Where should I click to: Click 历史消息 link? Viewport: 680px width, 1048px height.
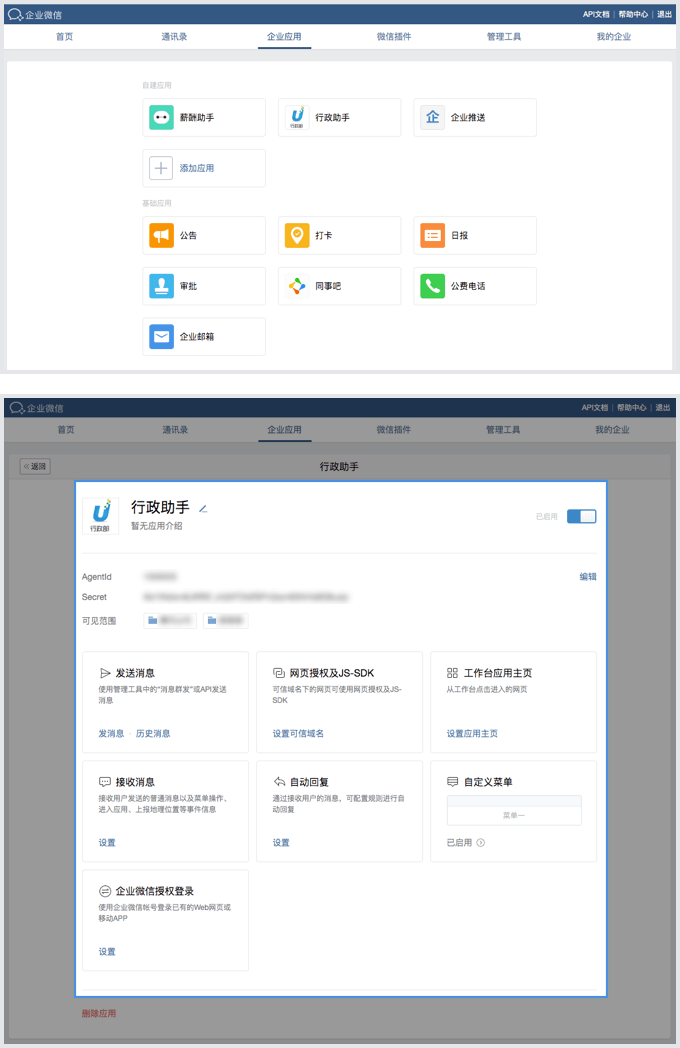(153, 734)
